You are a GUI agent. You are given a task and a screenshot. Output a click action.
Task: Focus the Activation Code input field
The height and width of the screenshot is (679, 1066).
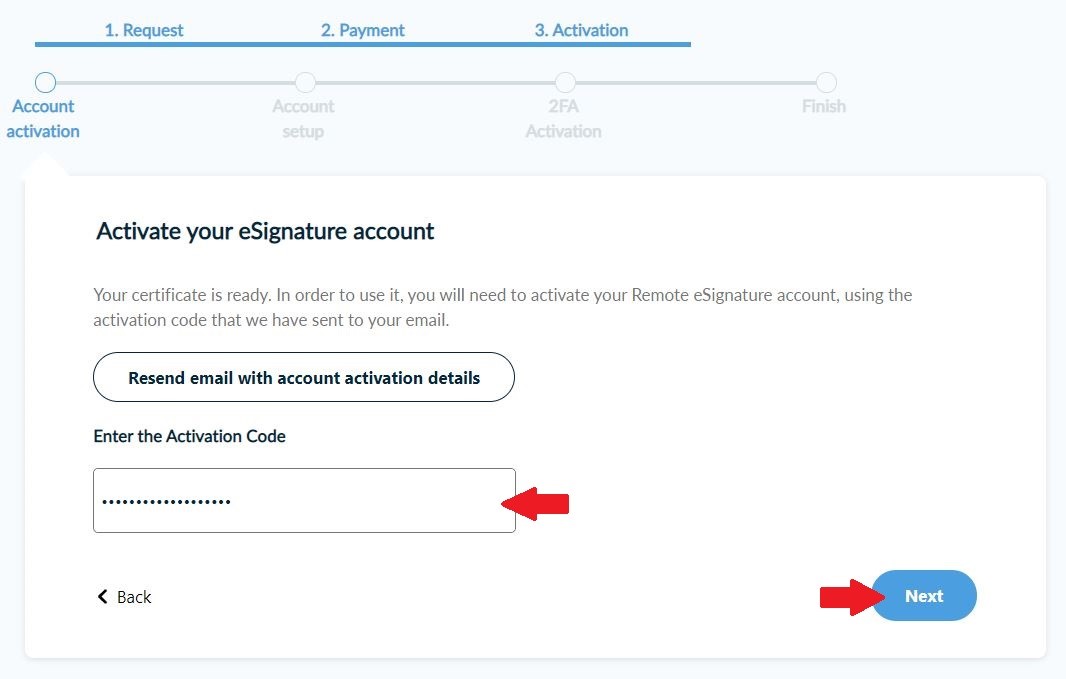tap(304, 500)
